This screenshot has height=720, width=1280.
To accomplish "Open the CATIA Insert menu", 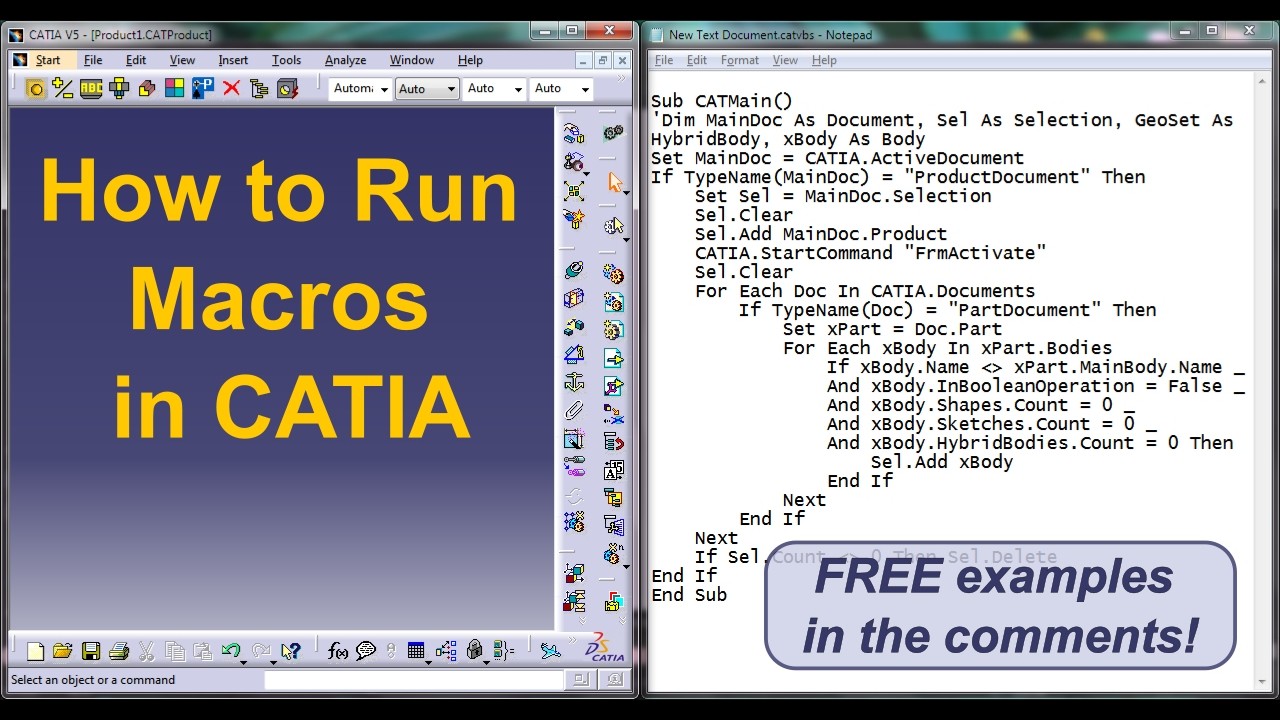I will tap(233, 60).
